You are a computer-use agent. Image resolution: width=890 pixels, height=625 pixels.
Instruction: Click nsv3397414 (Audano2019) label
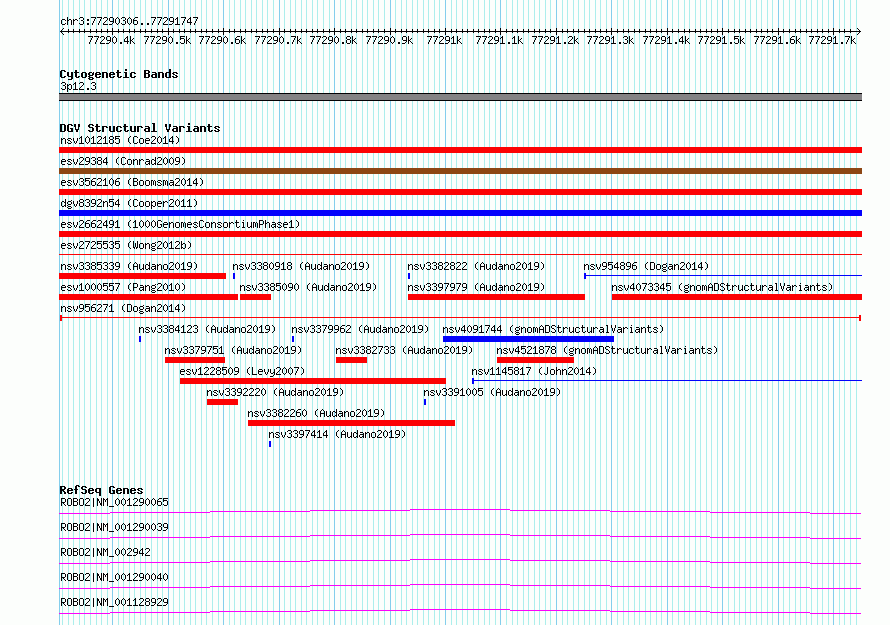click(x=337, y=434)
